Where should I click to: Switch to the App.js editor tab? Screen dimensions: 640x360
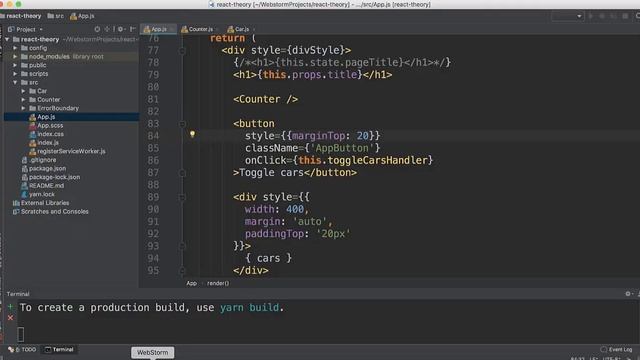(158, 29)
